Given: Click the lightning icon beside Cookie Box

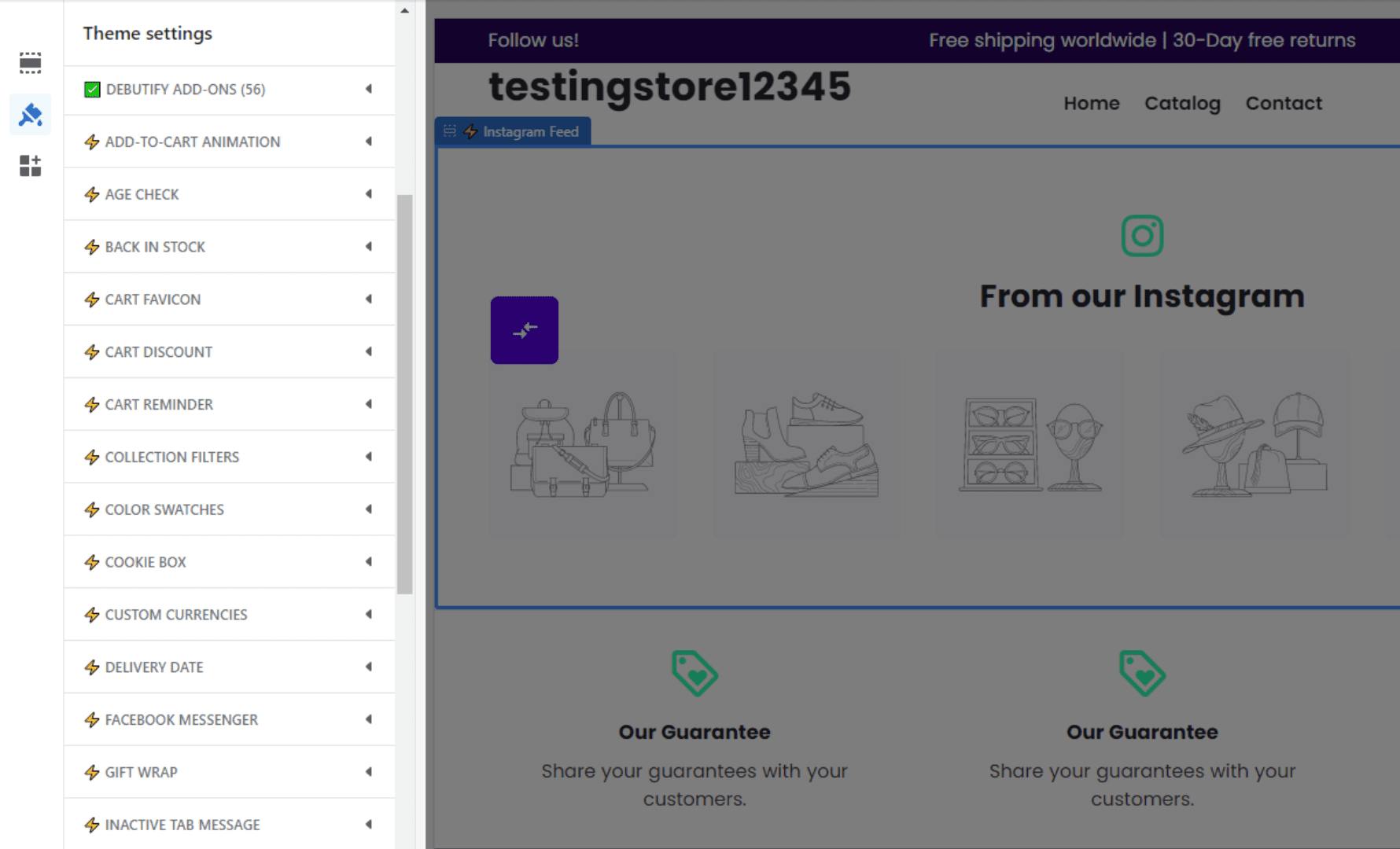Looking at the screenshot, I should pyautogui.click(x=92, y=563).
